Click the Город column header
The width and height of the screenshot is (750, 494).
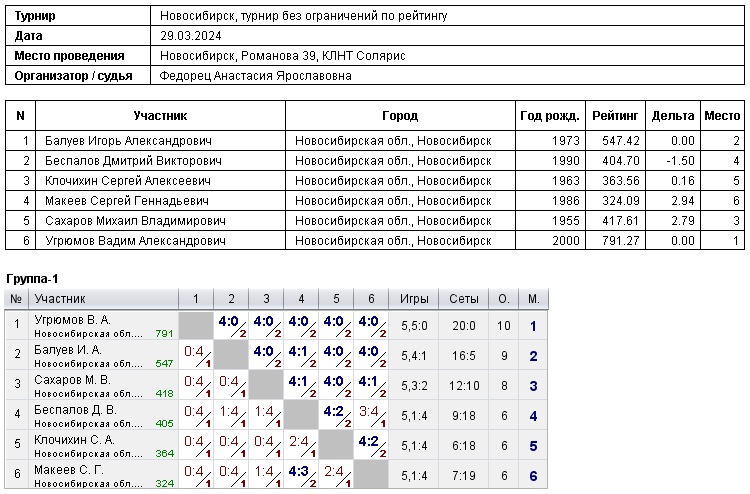pos(400,116)
